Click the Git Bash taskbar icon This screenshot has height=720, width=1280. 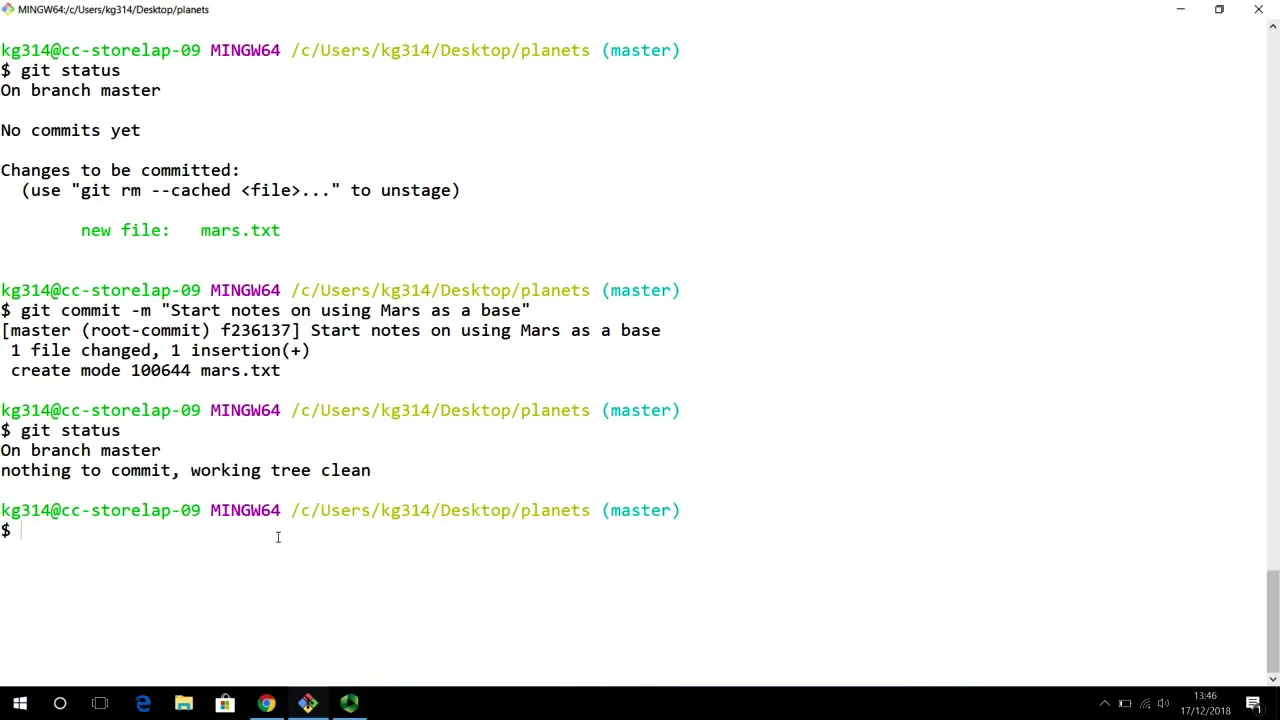click(x=307, y=704)
